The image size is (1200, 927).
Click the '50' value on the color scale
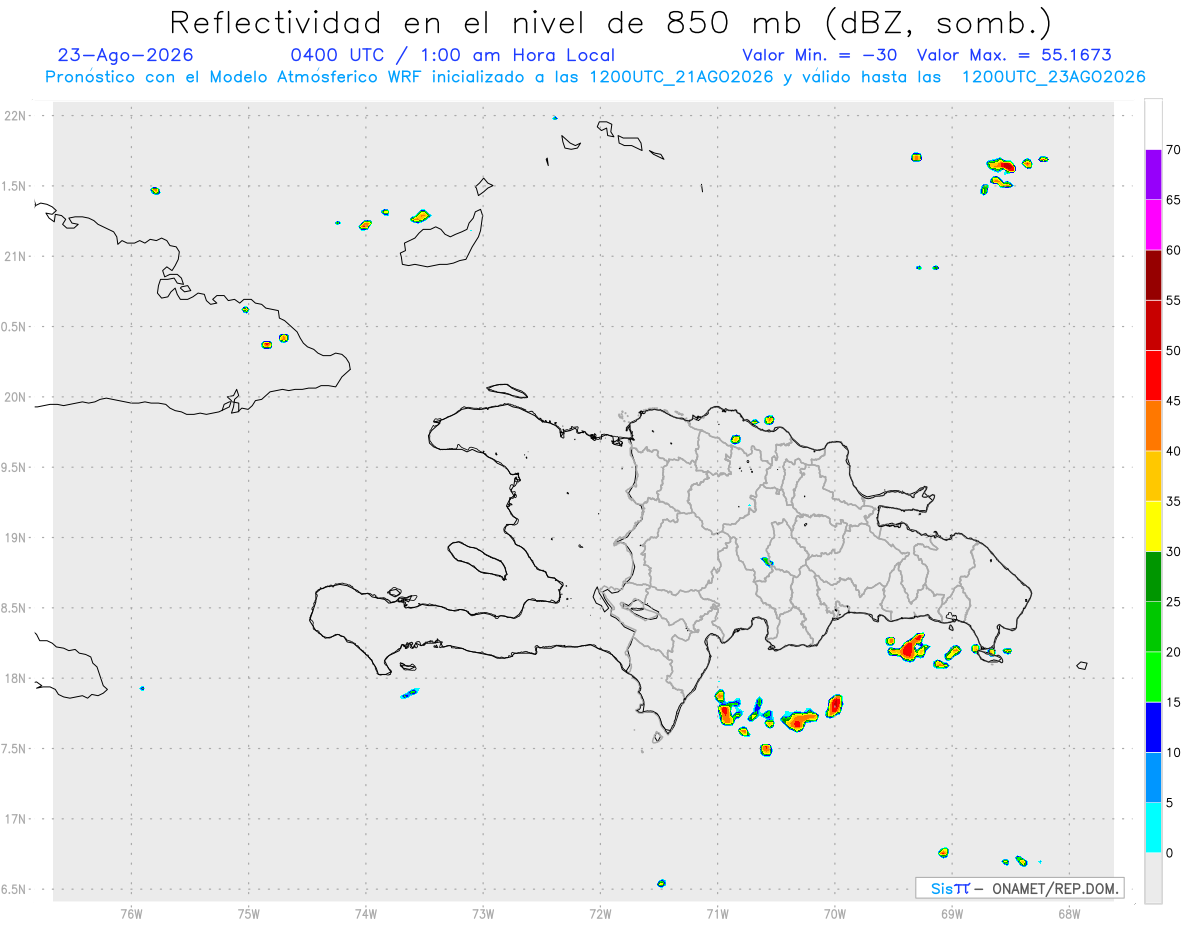point(1174,351)
